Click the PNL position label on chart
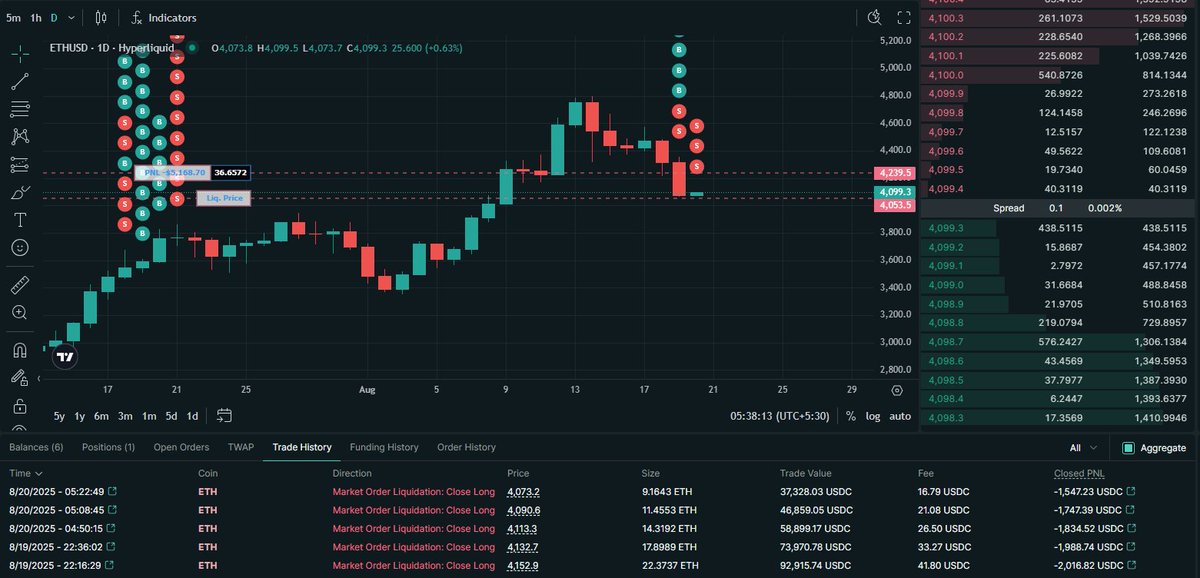Viewport: 1200px width, 578px height. (x=172, y=172)
